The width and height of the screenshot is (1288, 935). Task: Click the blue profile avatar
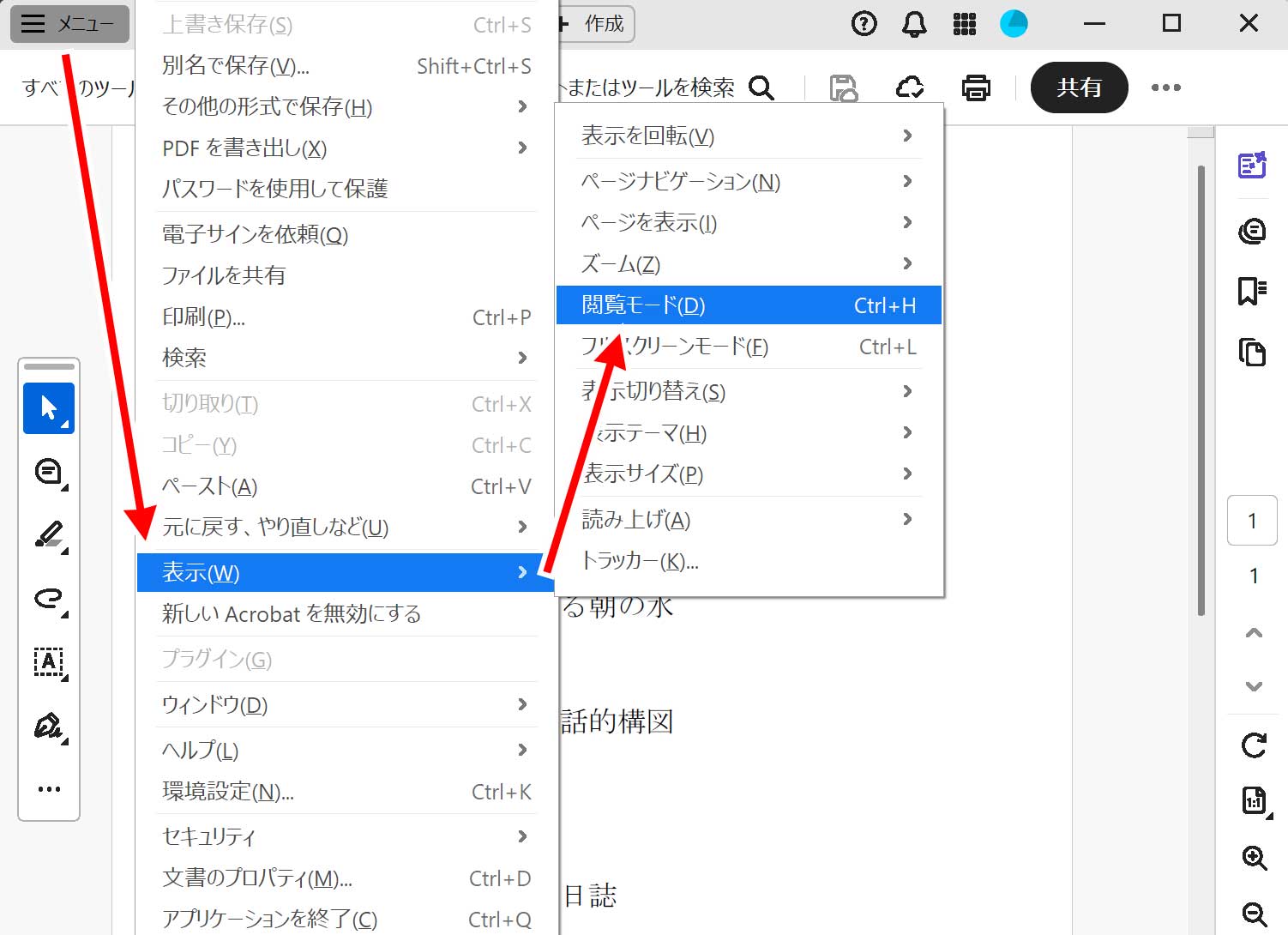pos(1014,24)
